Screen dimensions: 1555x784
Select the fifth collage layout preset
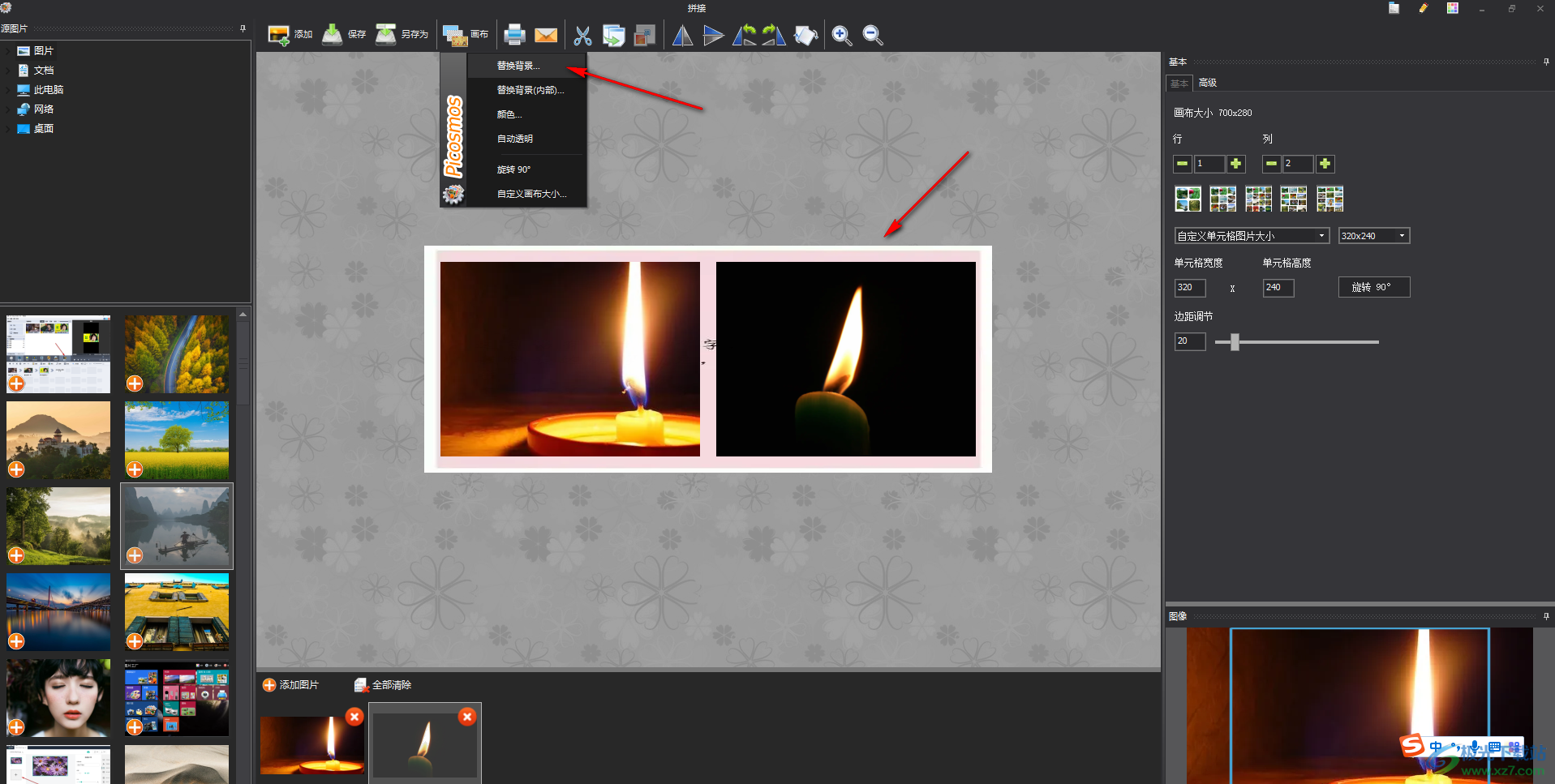click(1329, 199)
